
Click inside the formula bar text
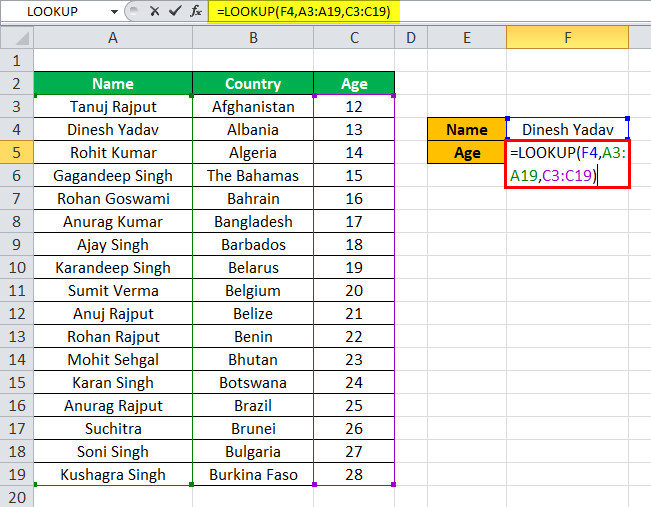[303, 11]
